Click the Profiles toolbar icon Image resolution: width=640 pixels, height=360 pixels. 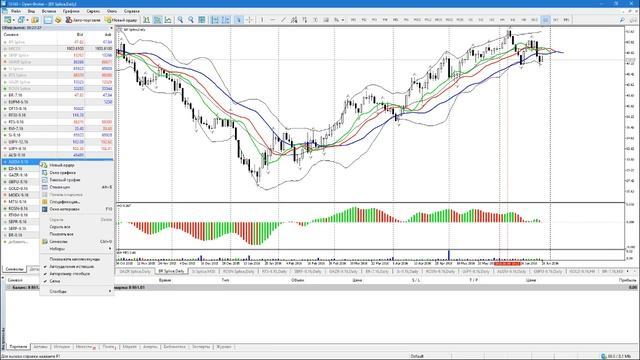point(21,20)
